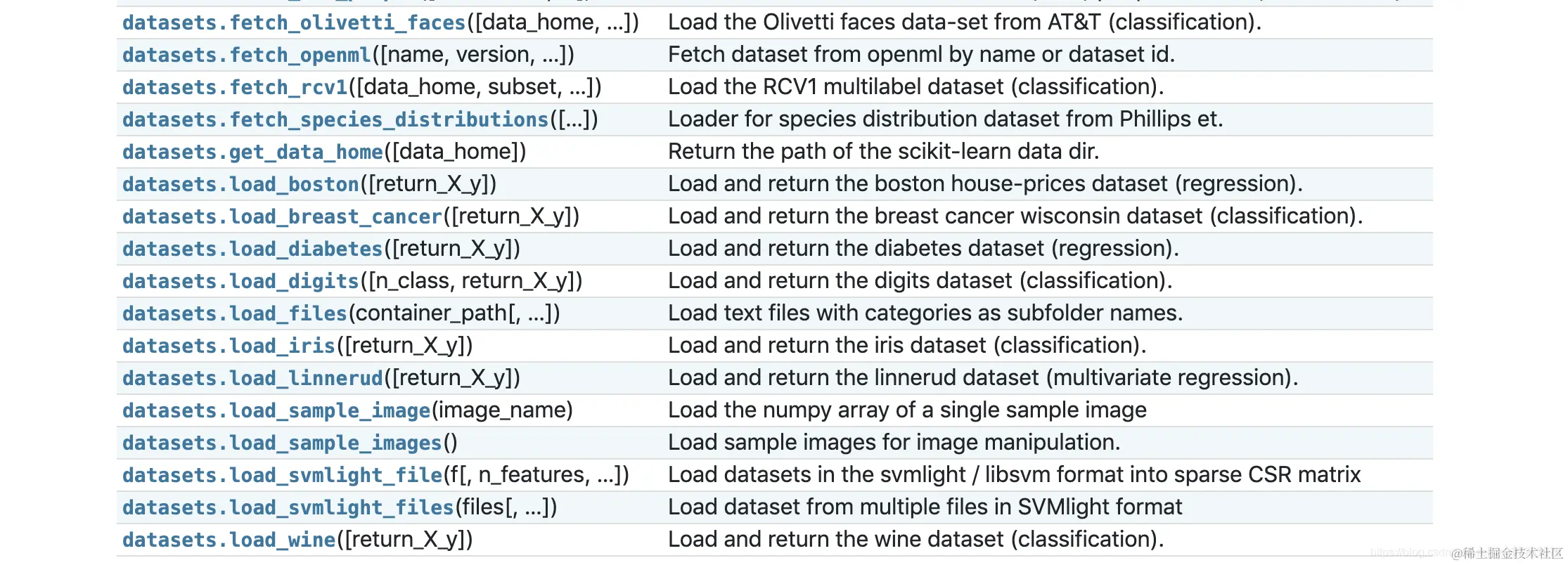Open the datasets.load_sample_image link

coord(276,411)
